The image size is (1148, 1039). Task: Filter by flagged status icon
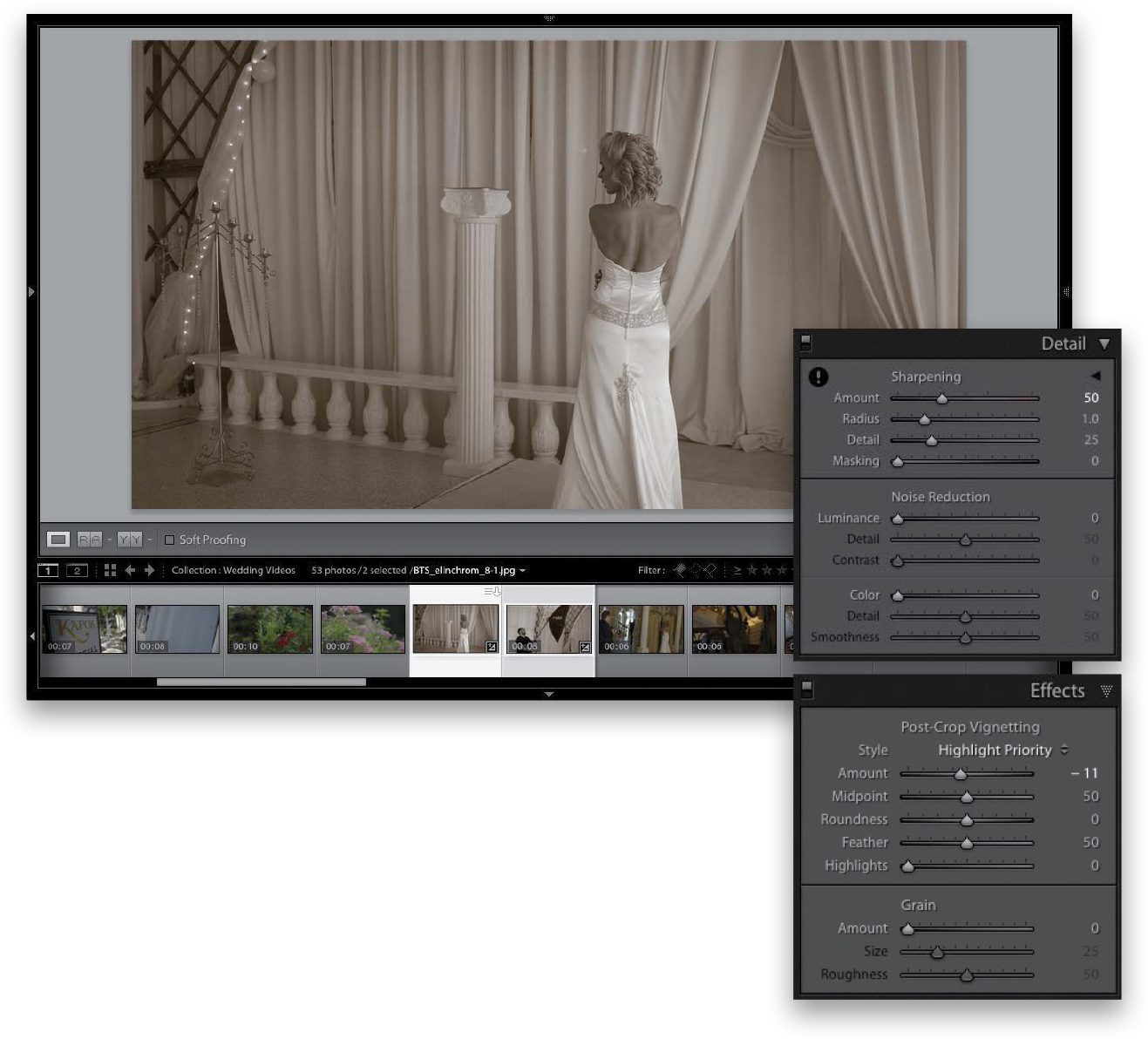[x=680, y=570]
